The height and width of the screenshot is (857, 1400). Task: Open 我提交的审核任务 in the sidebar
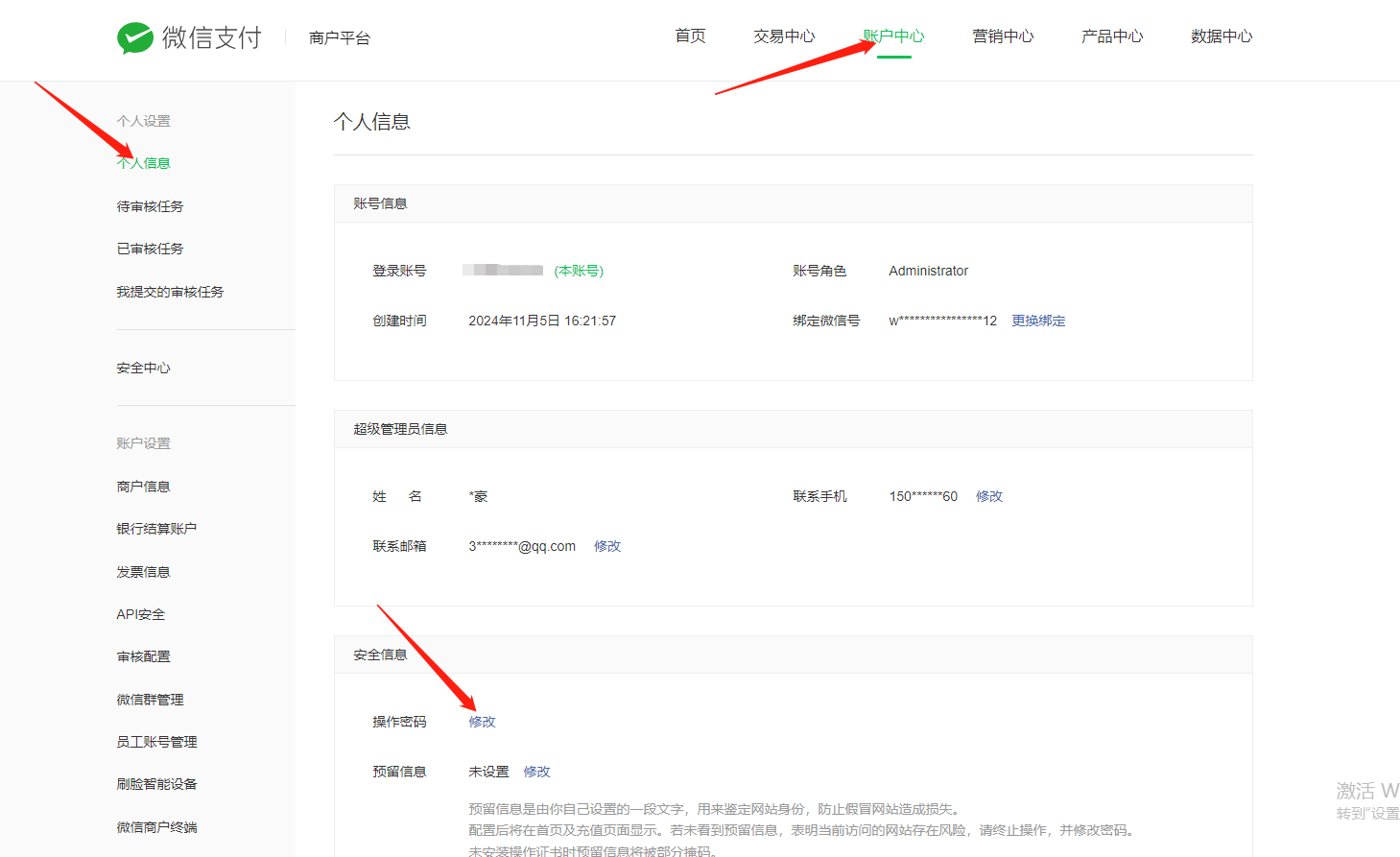tap(170, 292)
